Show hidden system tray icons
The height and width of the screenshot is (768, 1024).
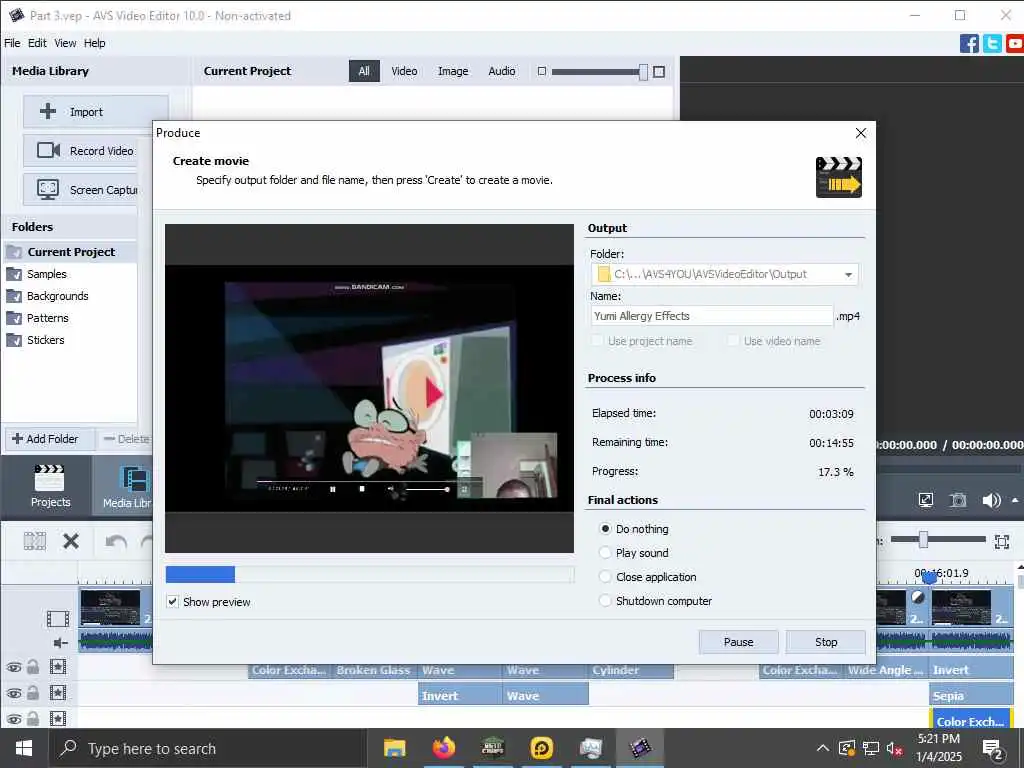pyautogui.click(x=823, y=748)
